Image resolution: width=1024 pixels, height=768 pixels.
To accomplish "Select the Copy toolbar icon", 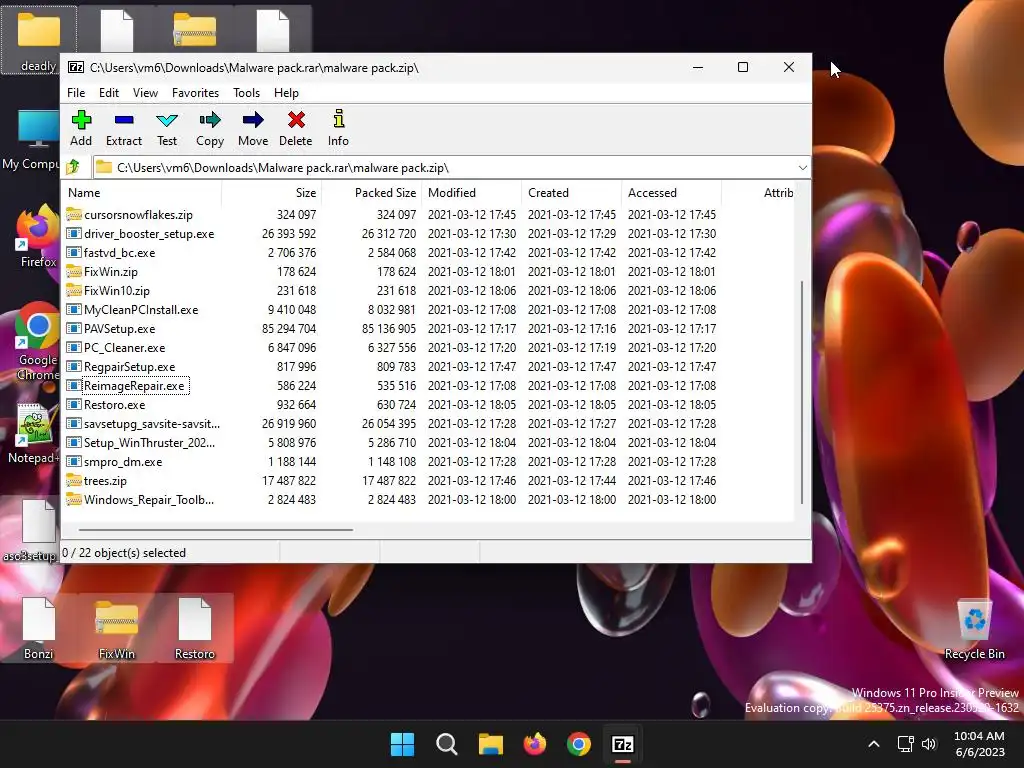I will coord(210,120).
